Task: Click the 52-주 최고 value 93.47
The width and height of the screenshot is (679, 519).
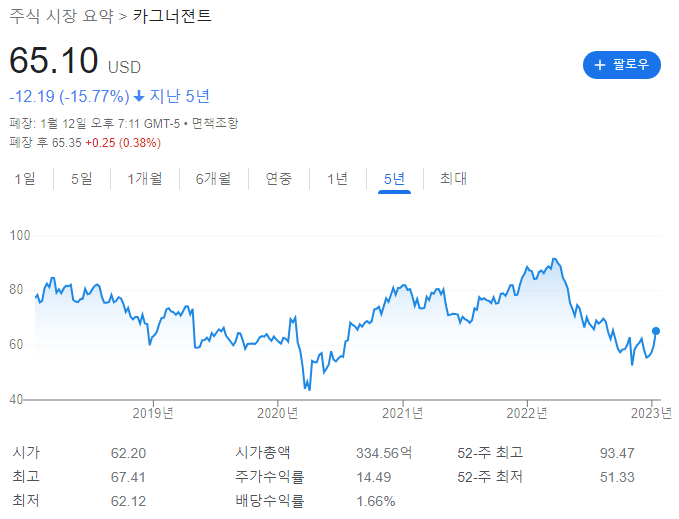Action: point(617,453)
